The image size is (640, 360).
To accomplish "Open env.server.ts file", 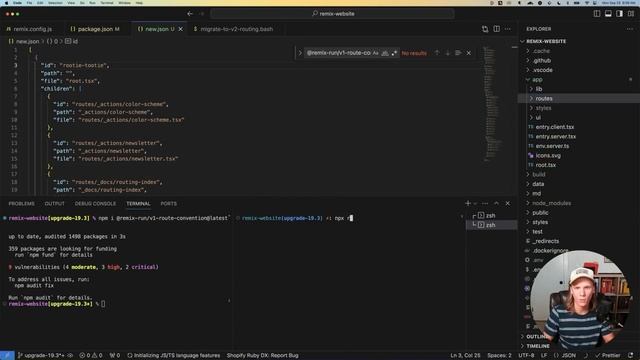I will 552,146.
